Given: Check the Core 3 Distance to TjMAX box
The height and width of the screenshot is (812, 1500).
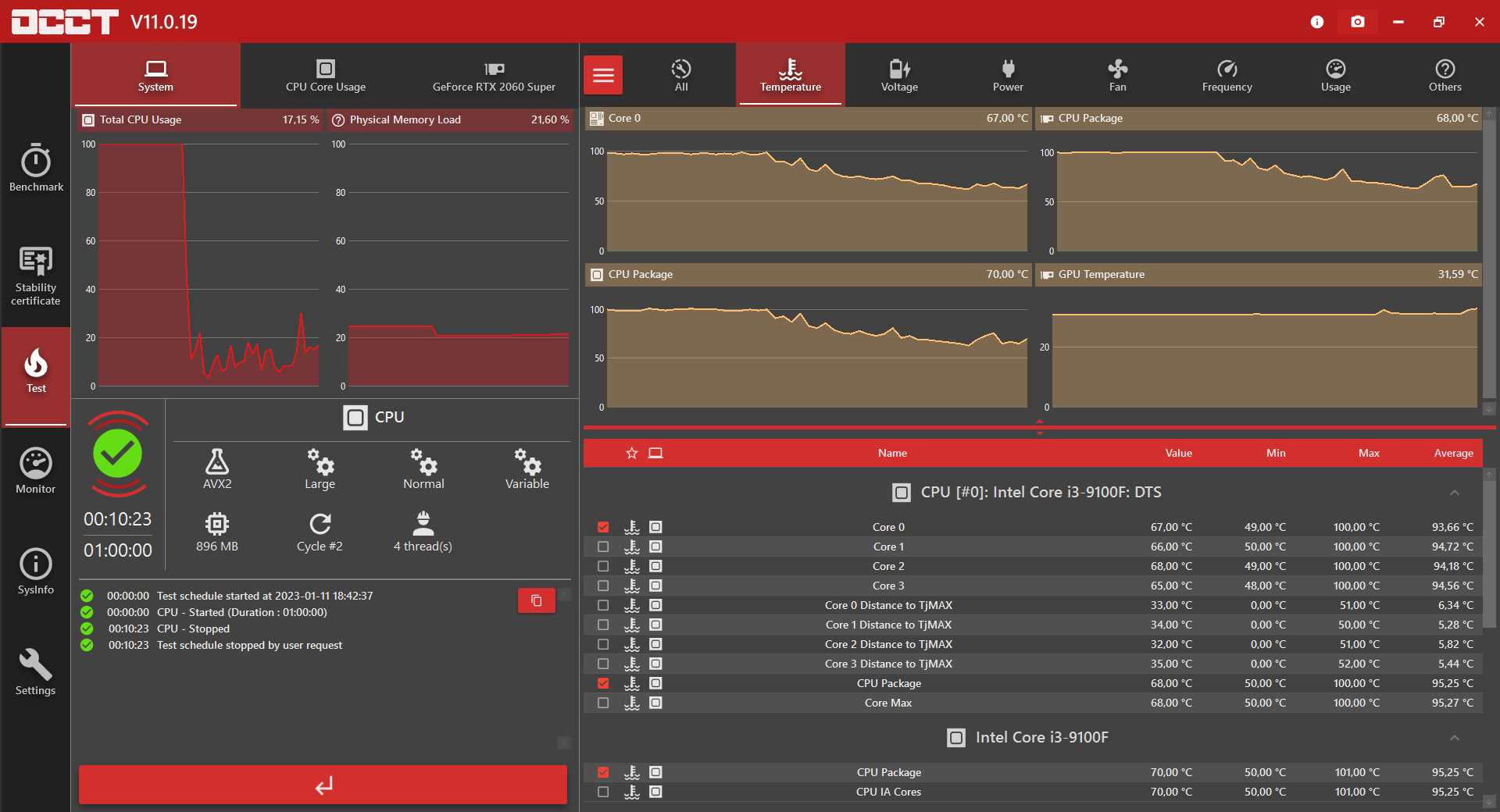Looking at the screenshot, I should (603, 664).
